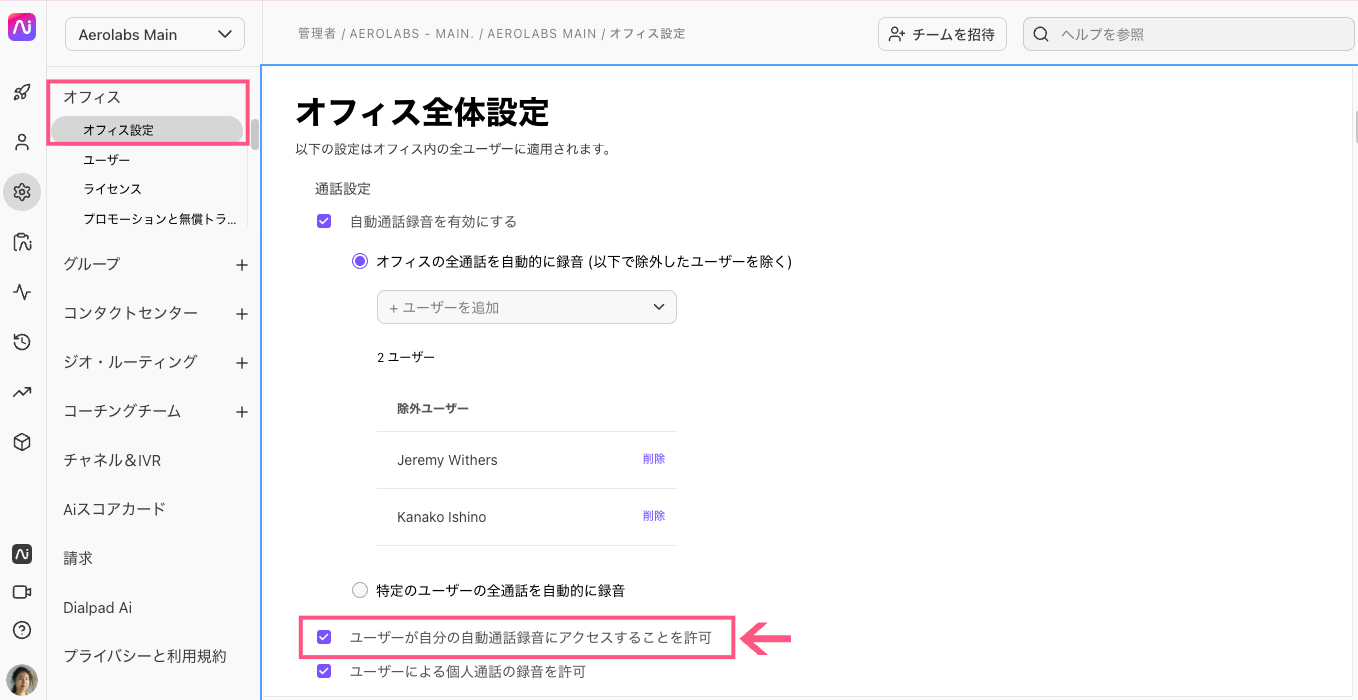Click 削除 for Jeremy Withers

[x=654, y=459]
